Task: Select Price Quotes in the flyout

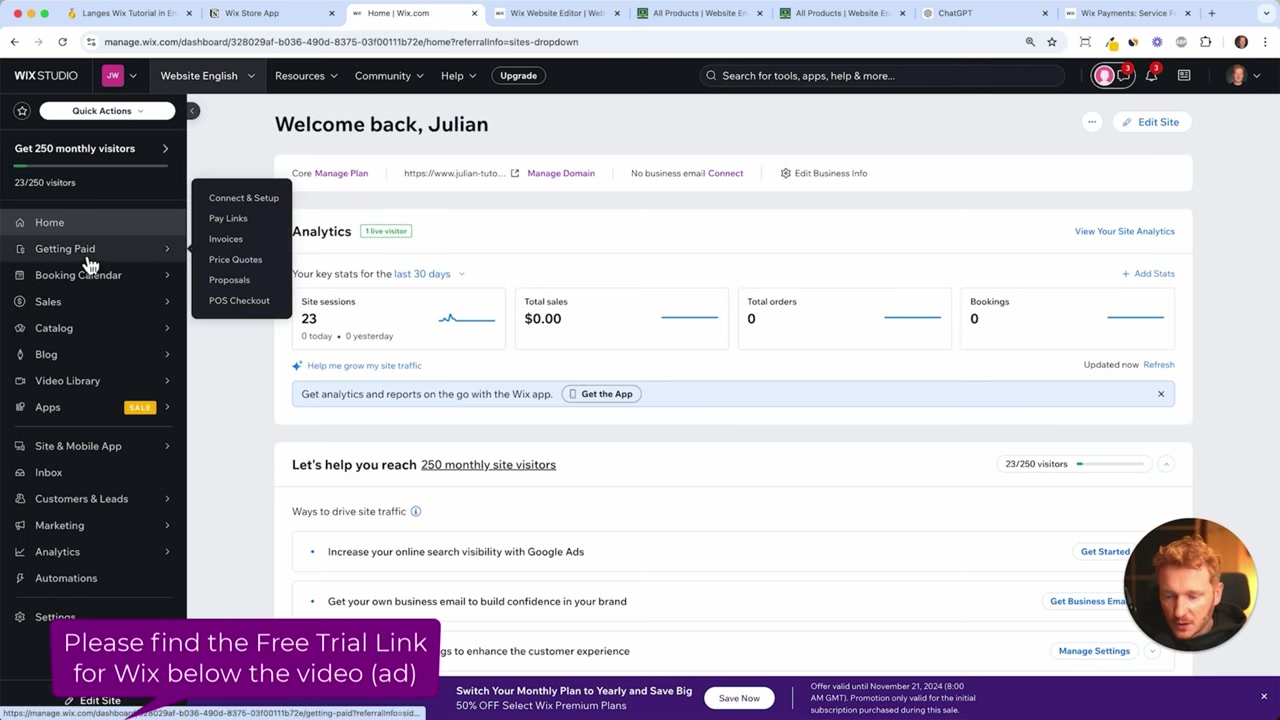Action: coord(235,259)
